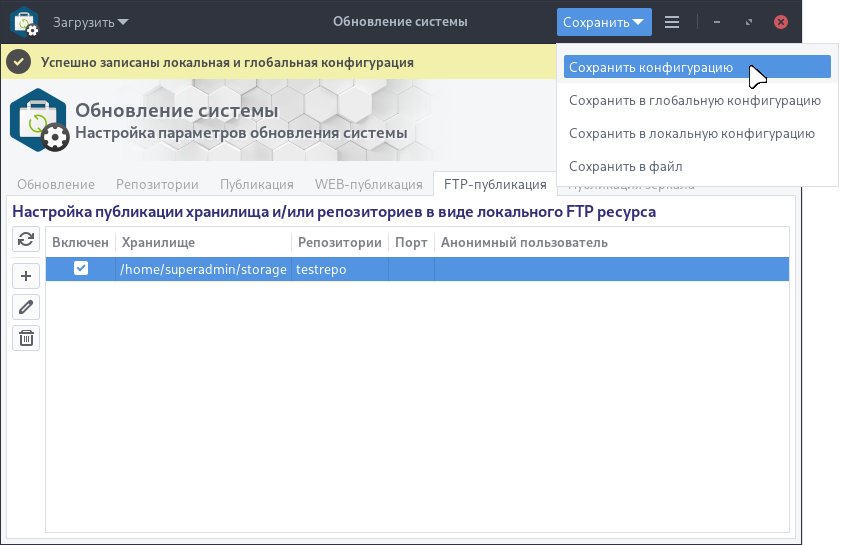
Task: Click the testrepo repository cell
Action: [340, 269]
